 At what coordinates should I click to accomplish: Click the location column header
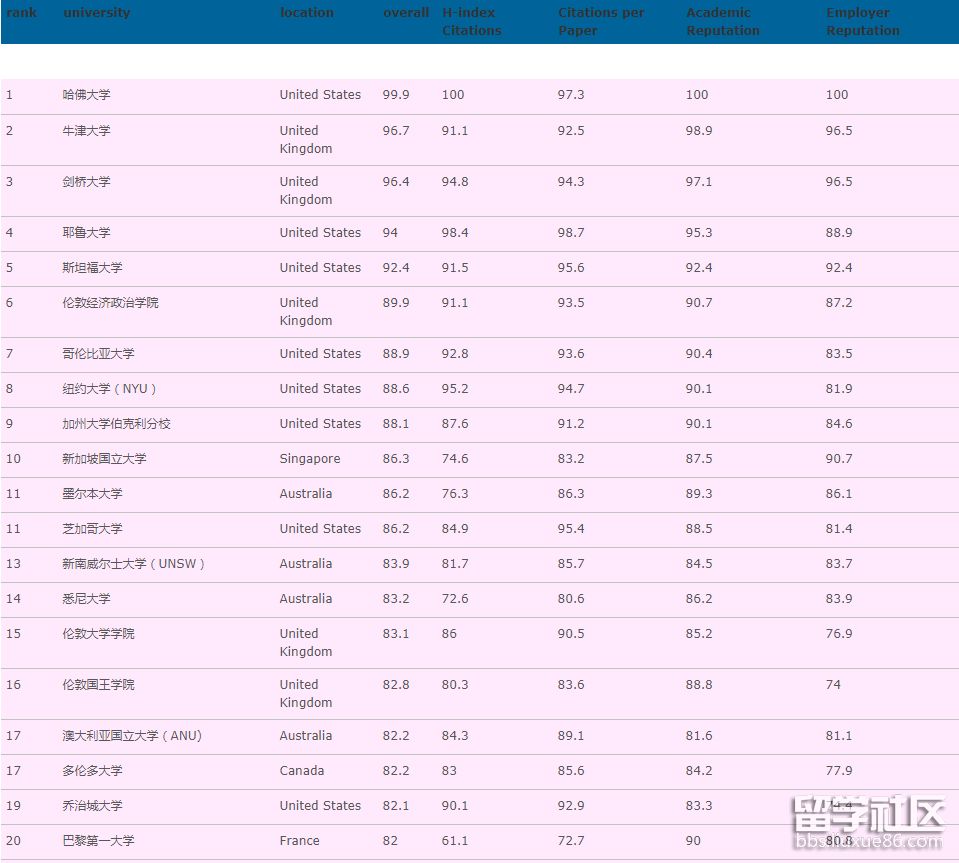(306, 13)
